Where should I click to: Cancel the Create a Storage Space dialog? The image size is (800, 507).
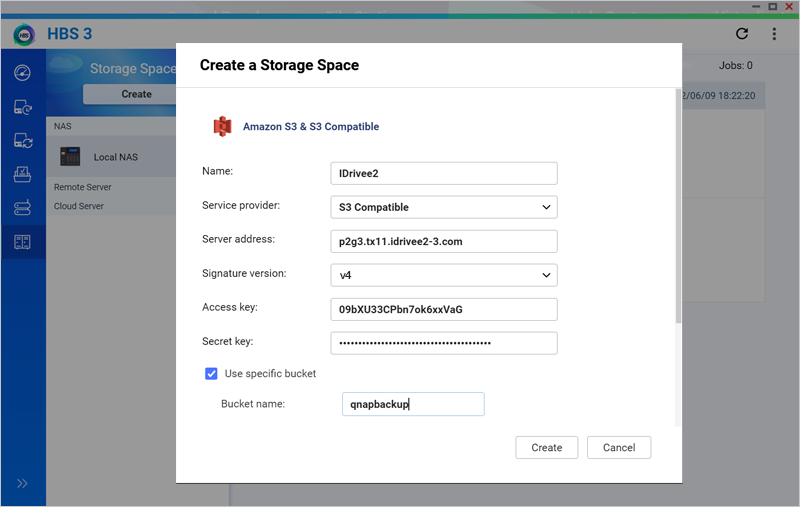click(619, 447)
